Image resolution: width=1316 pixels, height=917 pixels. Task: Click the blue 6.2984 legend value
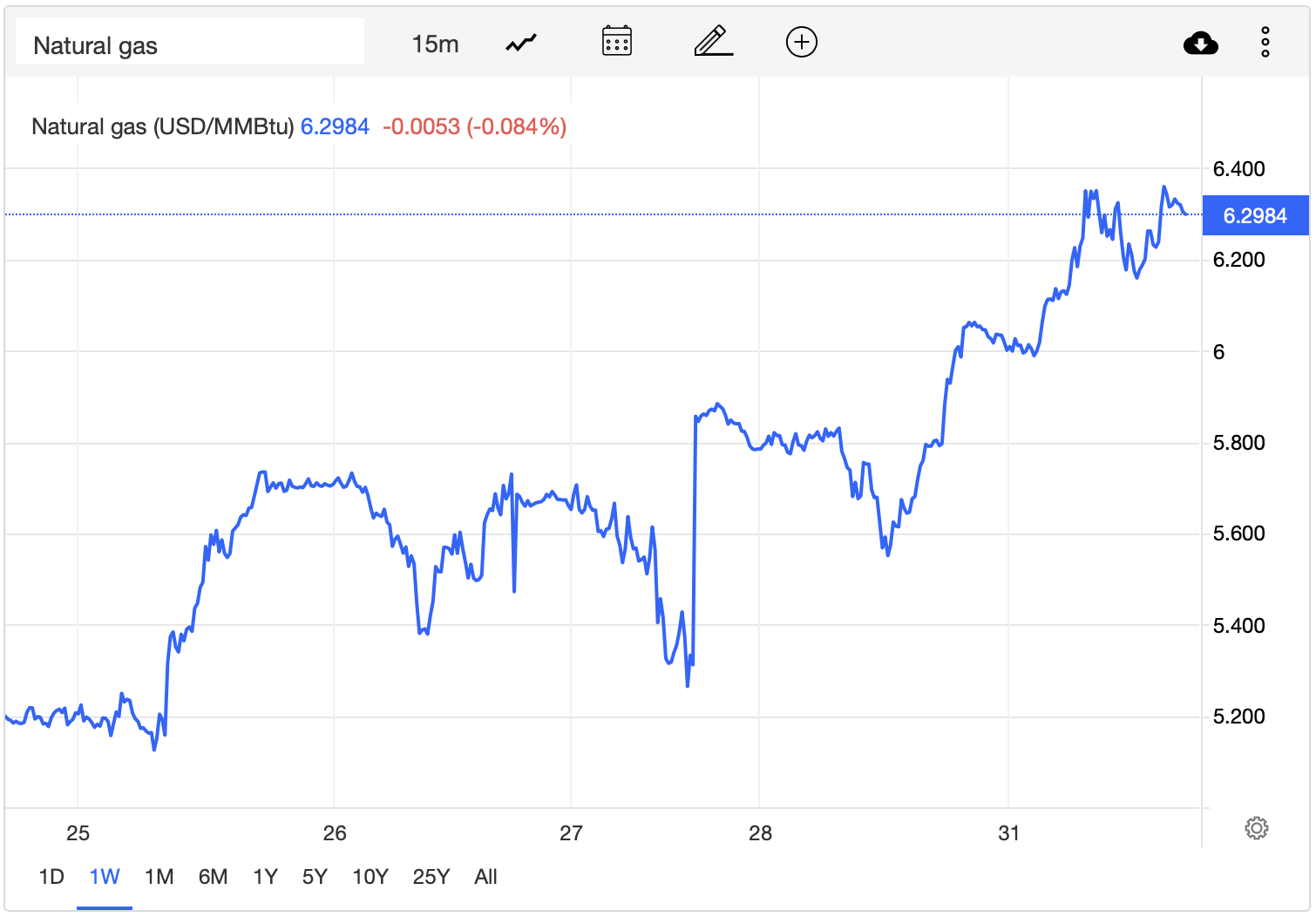[x=336, y=127]
